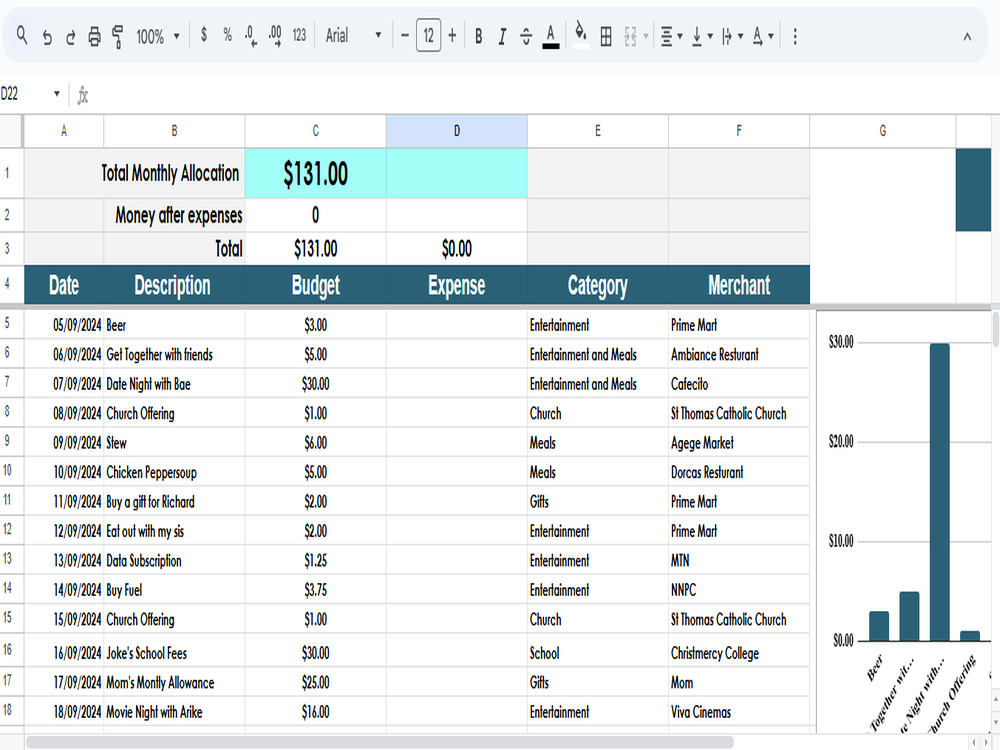Collapse the toolbar with the caret
The width and height of the screenshot is (1000, 750).
(967, 37)
